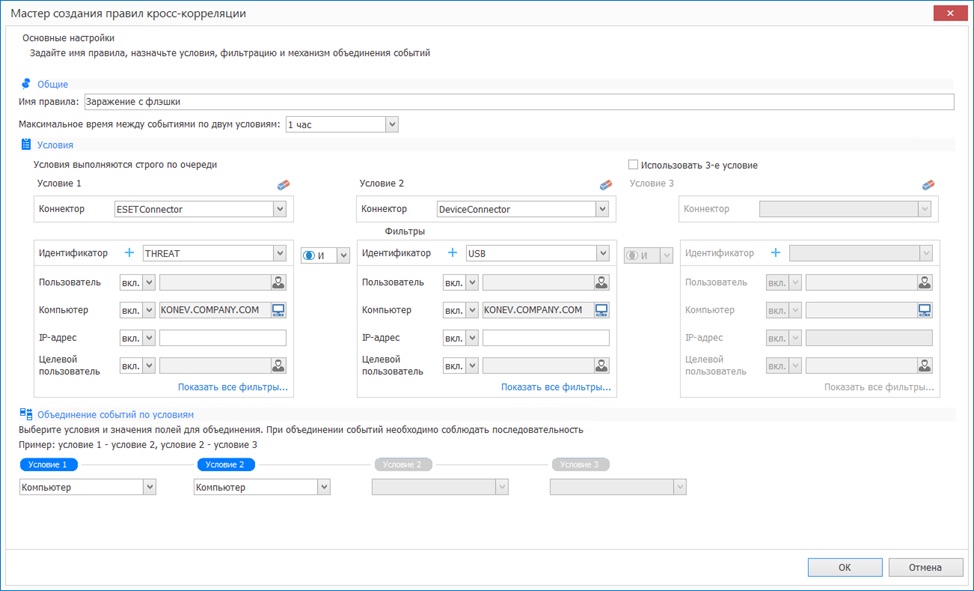Click computer picker icon in Условие 2 Компьютер
This screenshot has width=974, height=591.
tap(602, 310)
